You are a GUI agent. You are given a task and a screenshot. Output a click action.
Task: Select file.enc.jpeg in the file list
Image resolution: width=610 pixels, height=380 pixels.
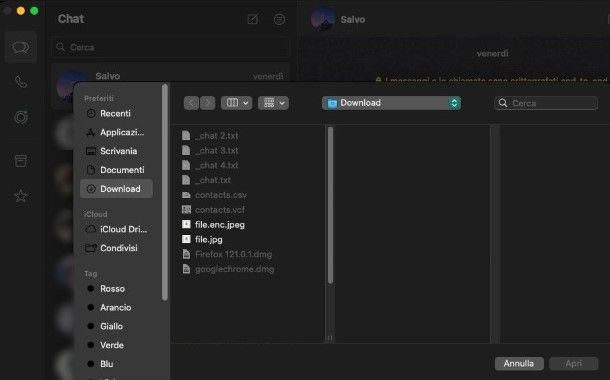coord(220,224)
